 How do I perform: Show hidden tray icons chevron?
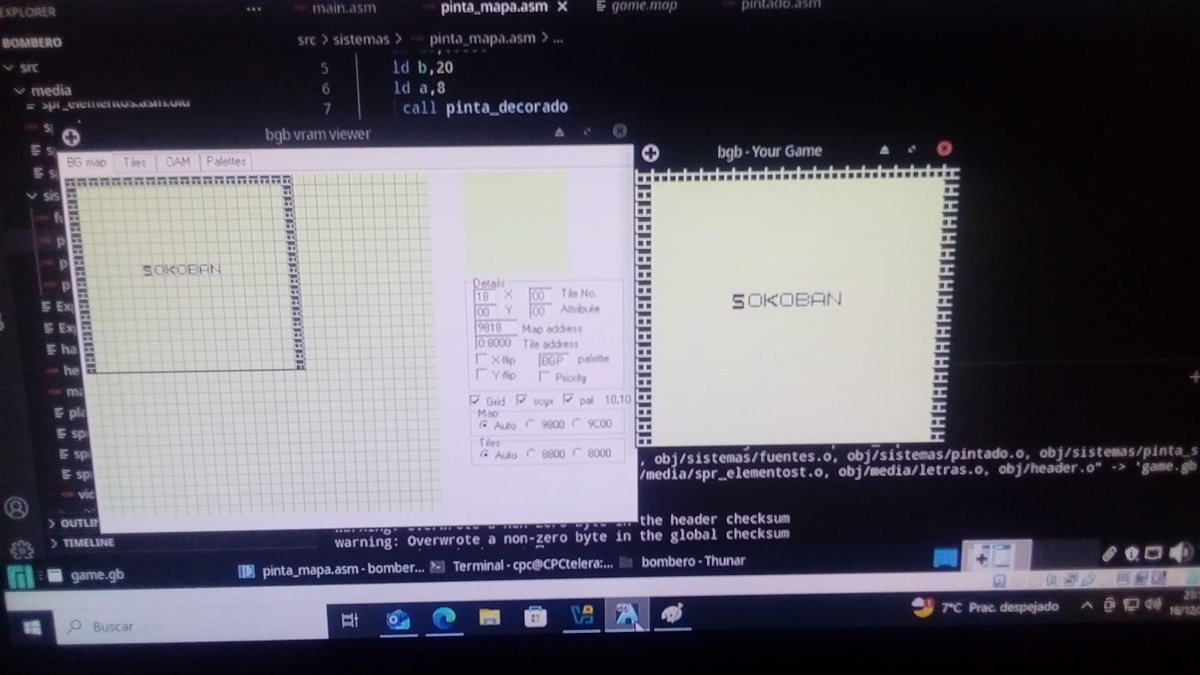click(1088, 606)
